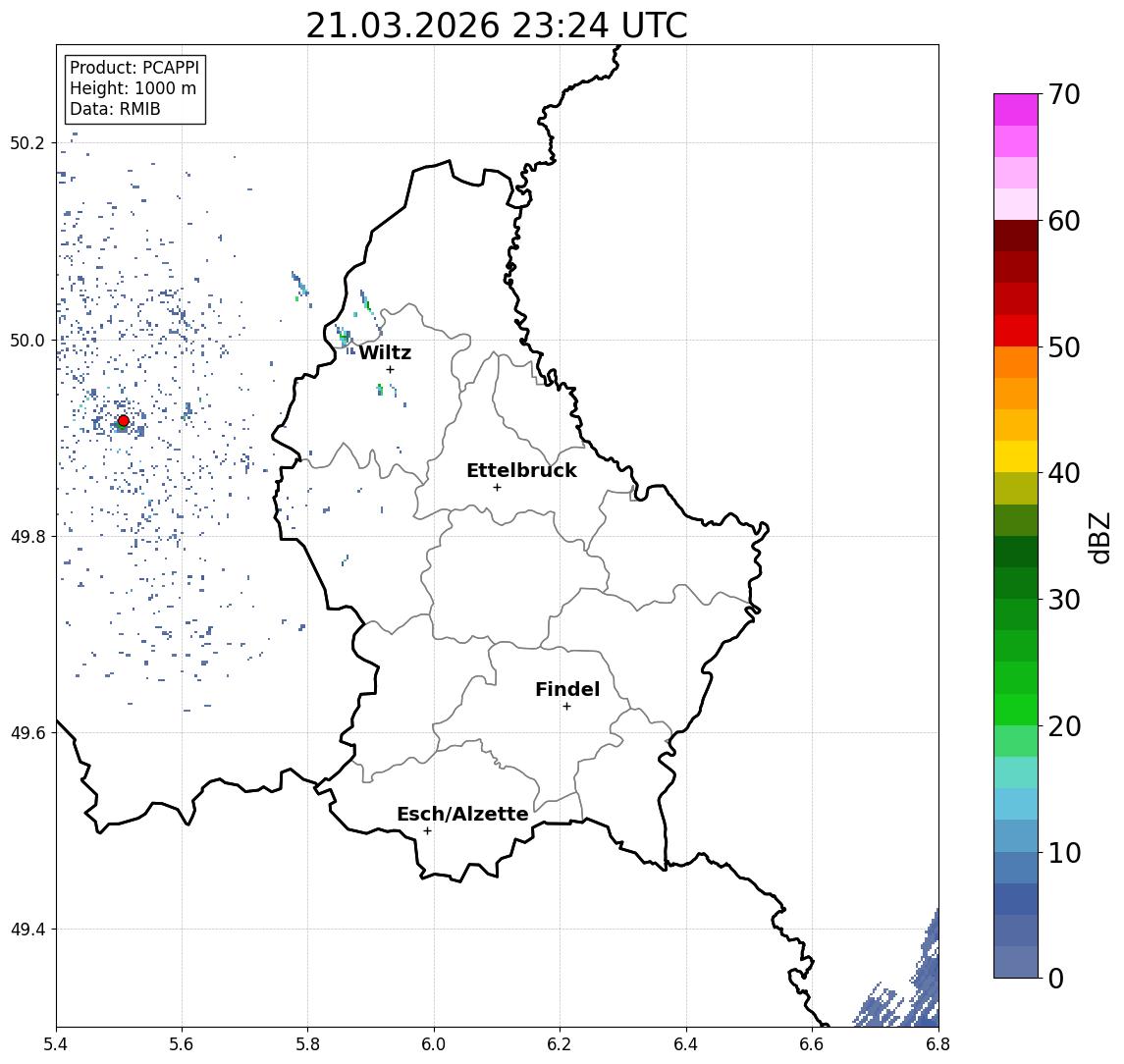
Task: Click the 70 value on the colorbar
Action: [x=1064, y=94]
